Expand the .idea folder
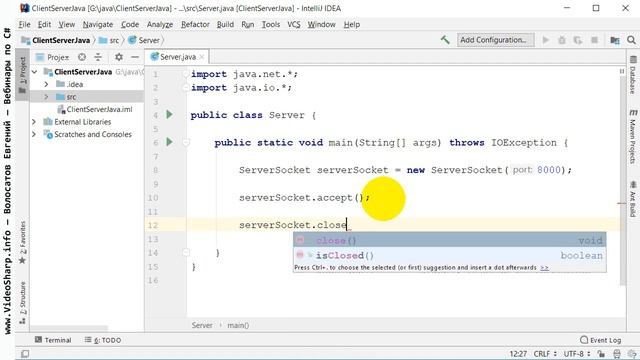 [x=46, y=84]
